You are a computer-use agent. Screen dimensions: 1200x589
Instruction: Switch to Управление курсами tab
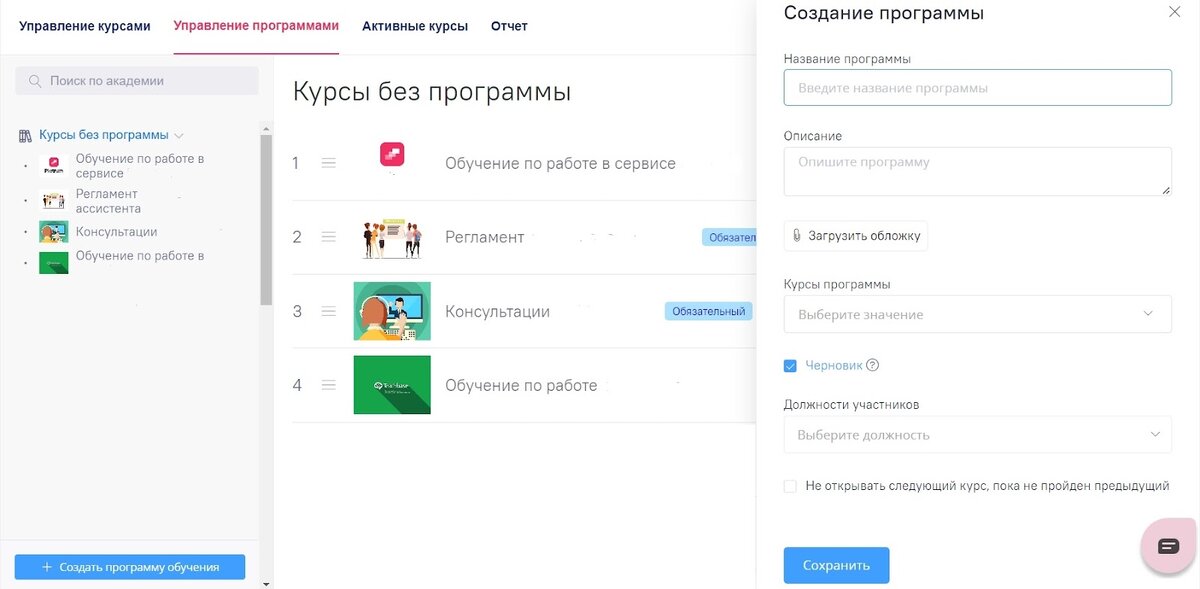coord(85,26)
